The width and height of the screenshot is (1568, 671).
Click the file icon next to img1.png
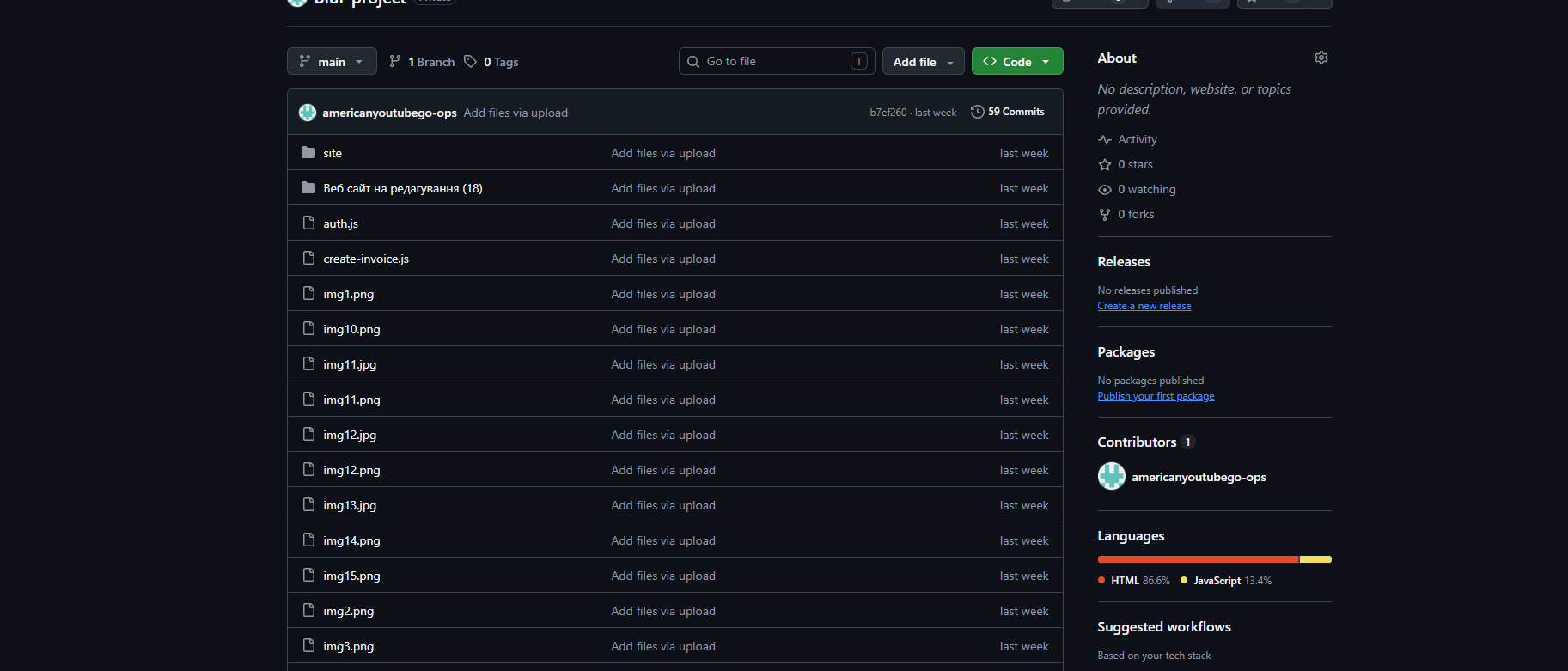pyautogui.click(x=308, y=293)
